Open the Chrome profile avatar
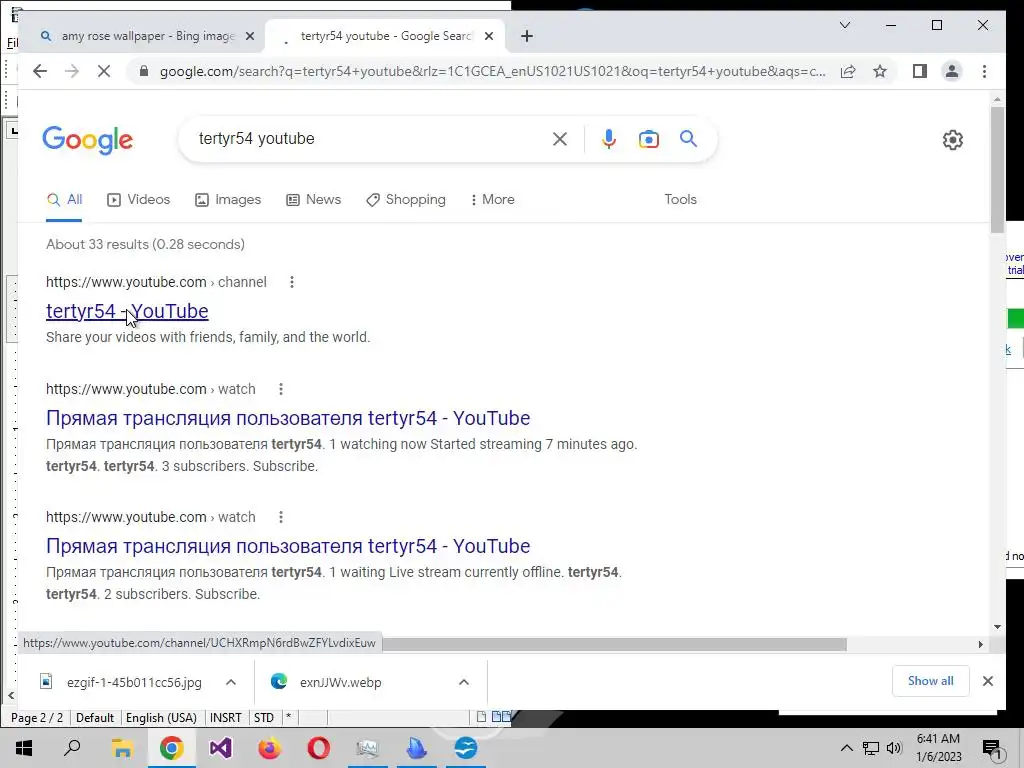This screenshot has height=768, width=1024. click(x=952, y=71)
